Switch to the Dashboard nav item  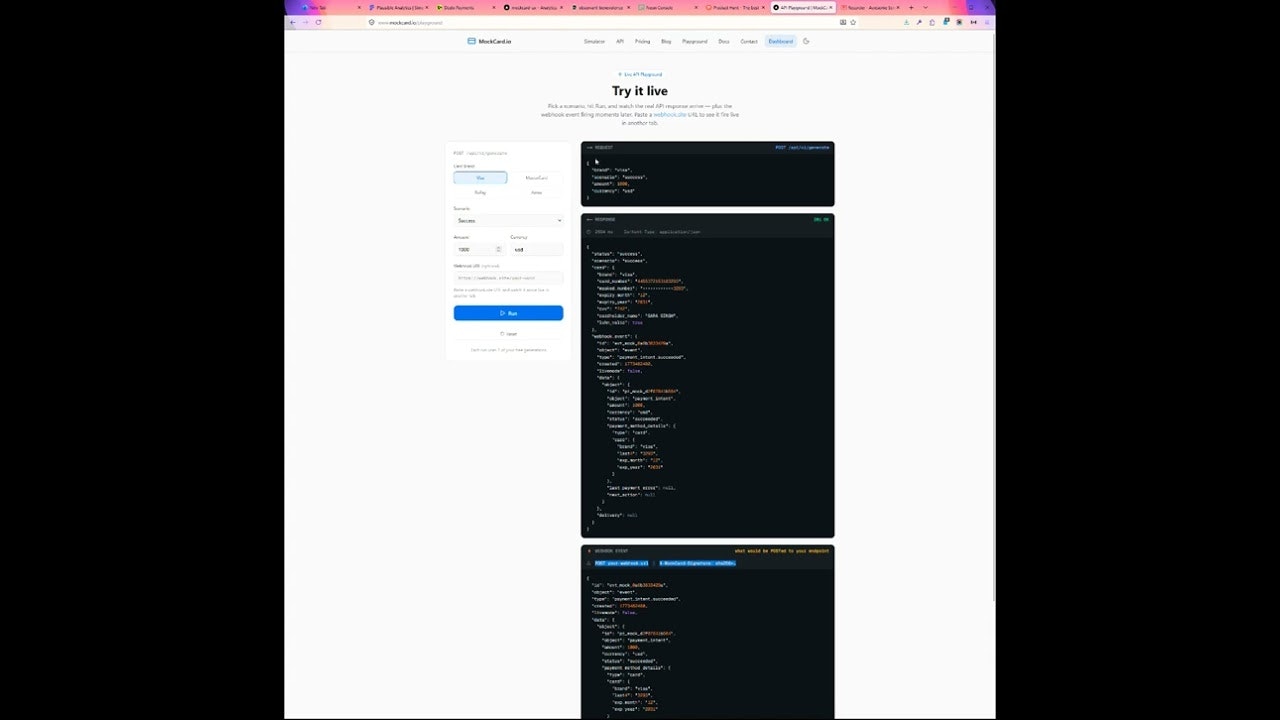(780, 41)
